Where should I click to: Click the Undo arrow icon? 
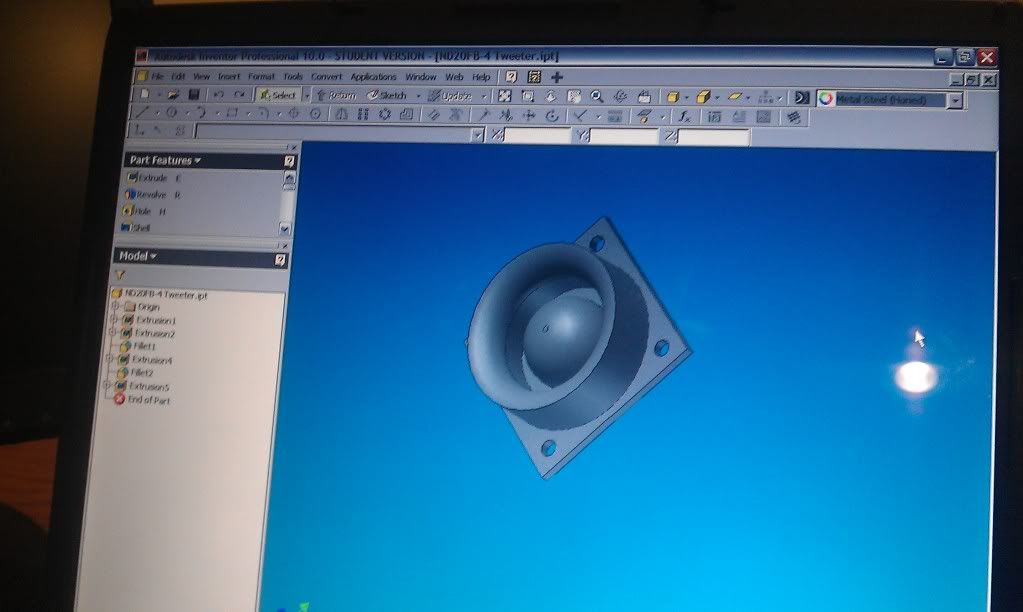(219, 95)
